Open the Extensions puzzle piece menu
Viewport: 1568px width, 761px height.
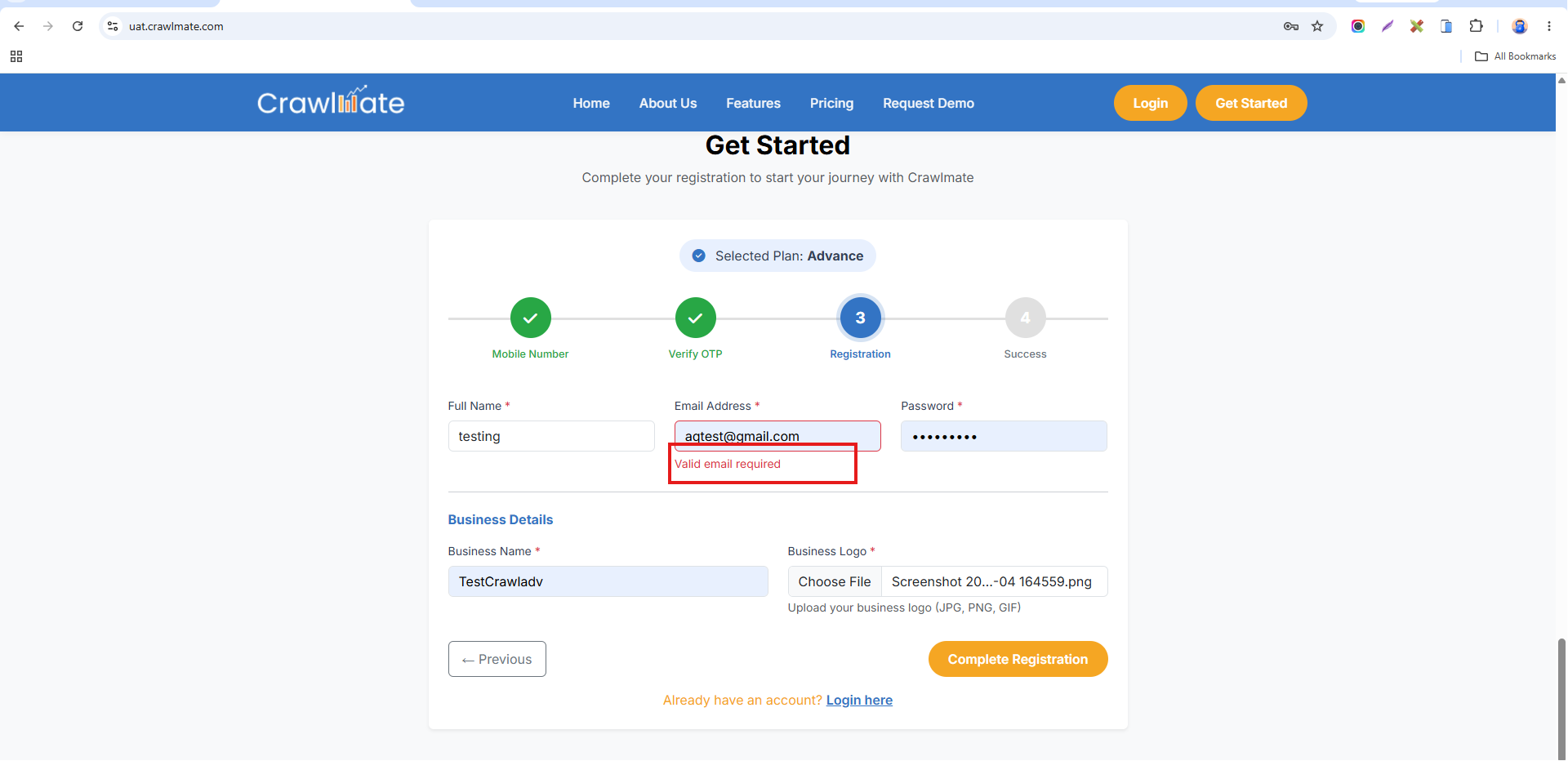pyautogui.click(x=1476, y=26)
